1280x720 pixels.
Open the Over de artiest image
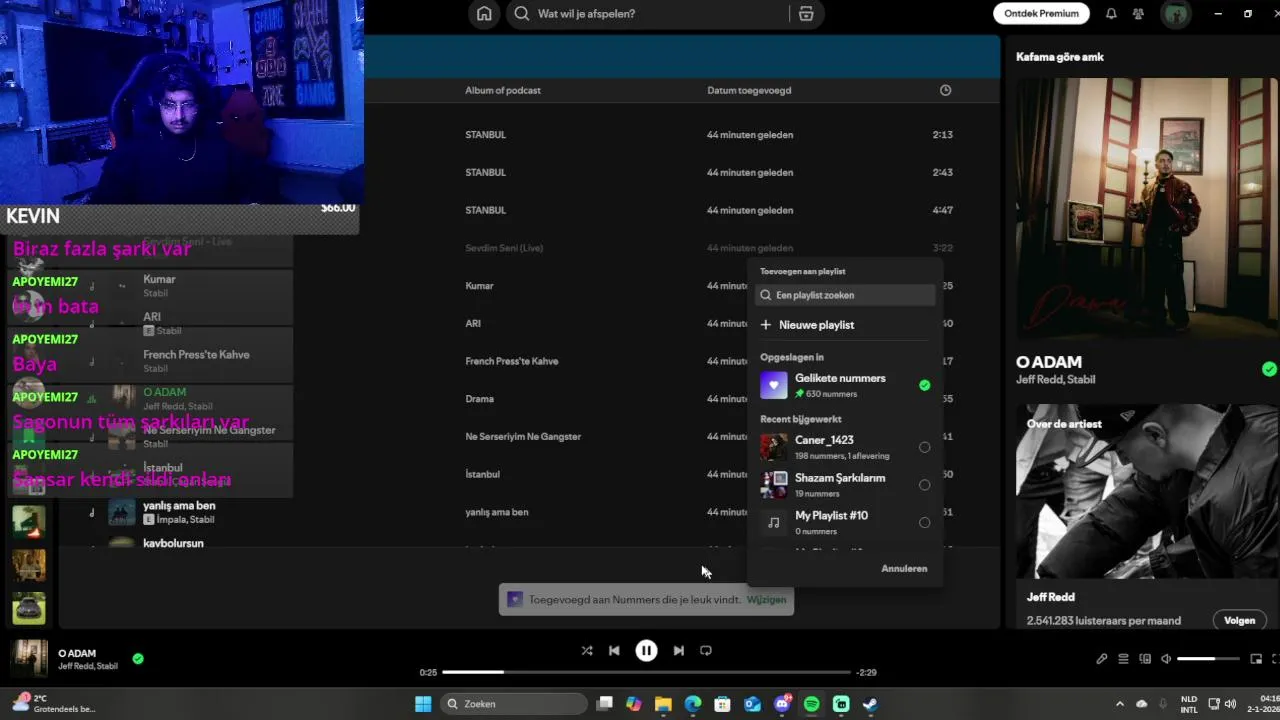[x=1147, y=493]
